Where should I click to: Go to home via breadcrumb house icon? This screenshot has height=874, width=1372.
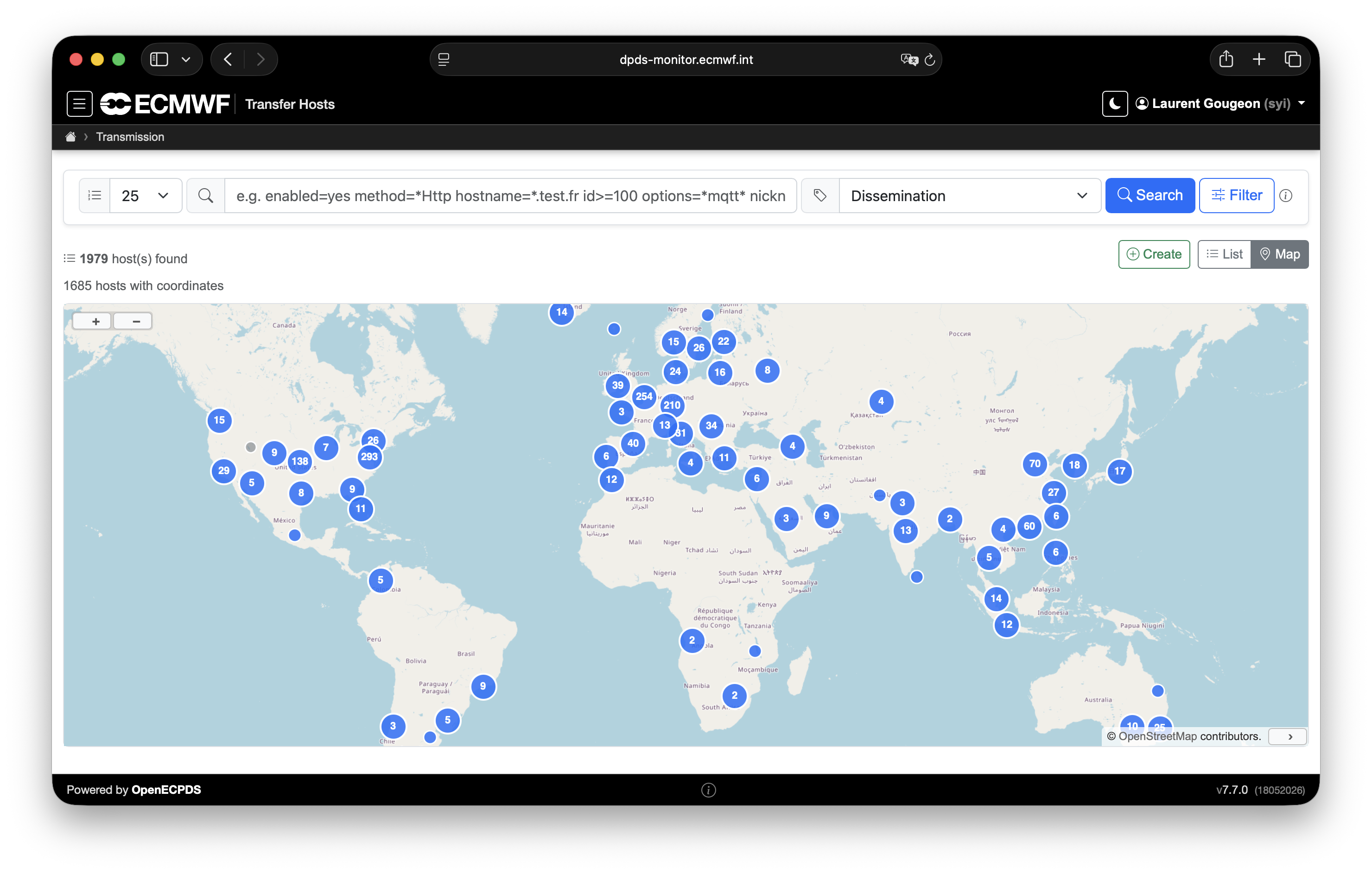[70, 137]
